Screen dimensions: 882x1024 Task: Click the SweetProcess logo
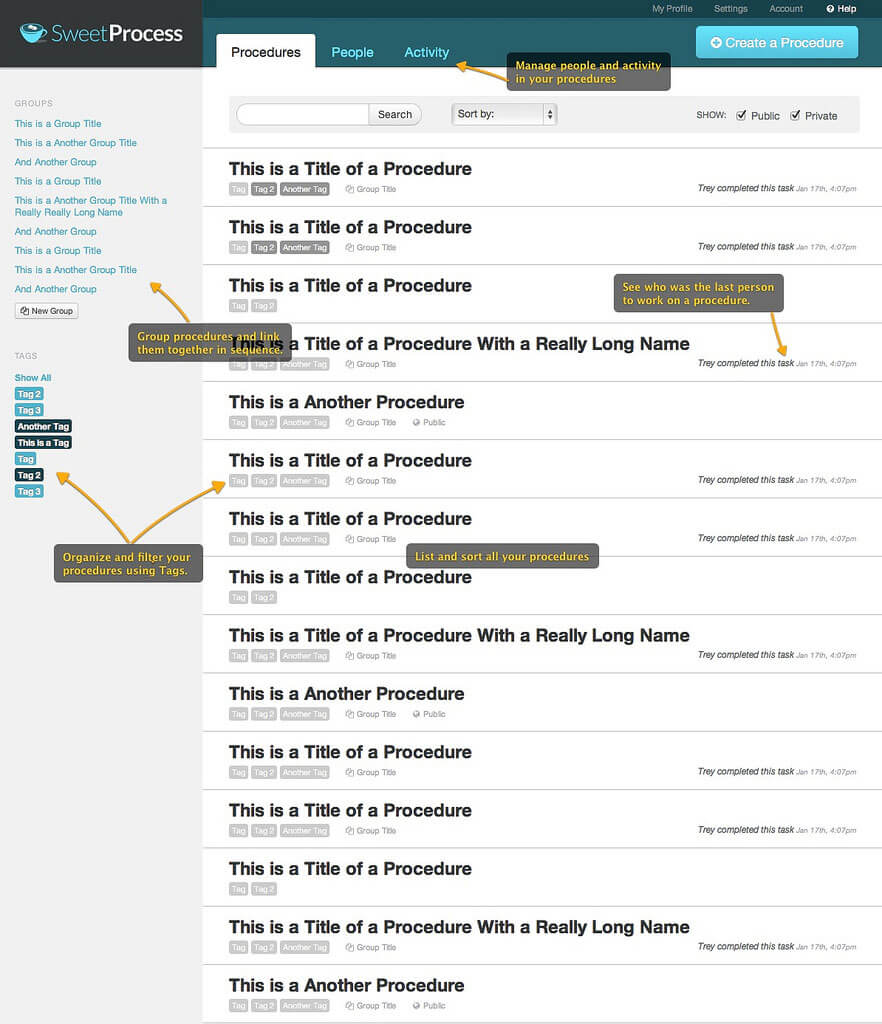point(100,33)
